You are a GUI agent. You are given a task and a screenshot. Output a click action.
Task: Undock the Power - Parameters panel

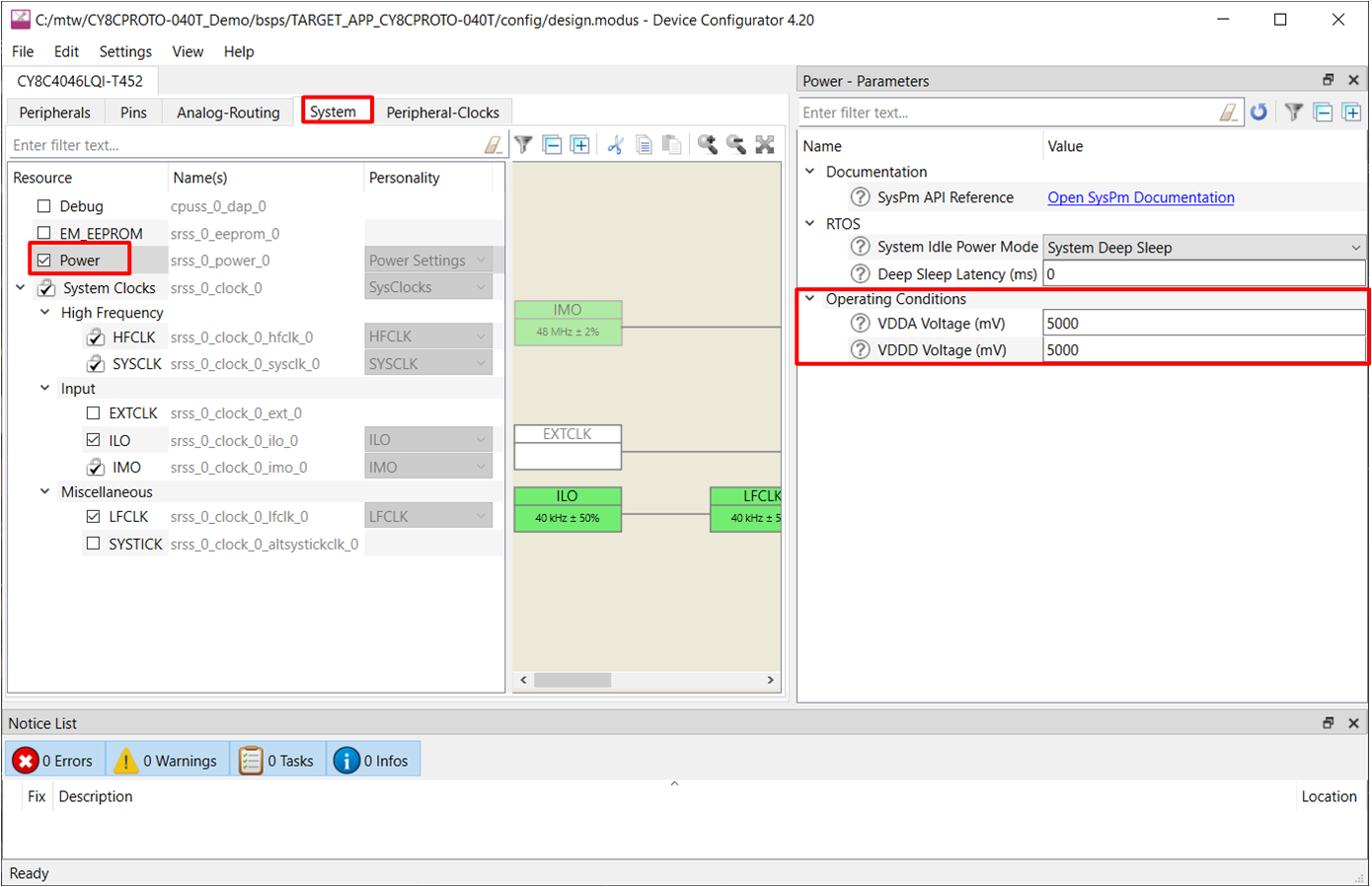tap(1329, 80)
